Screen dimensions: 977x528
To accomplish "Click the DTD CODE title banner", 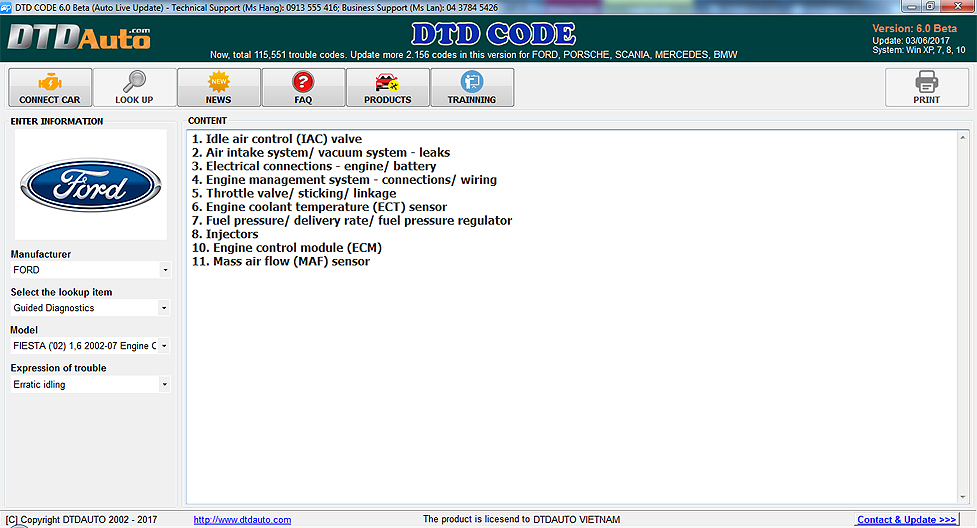I will 493,34.
